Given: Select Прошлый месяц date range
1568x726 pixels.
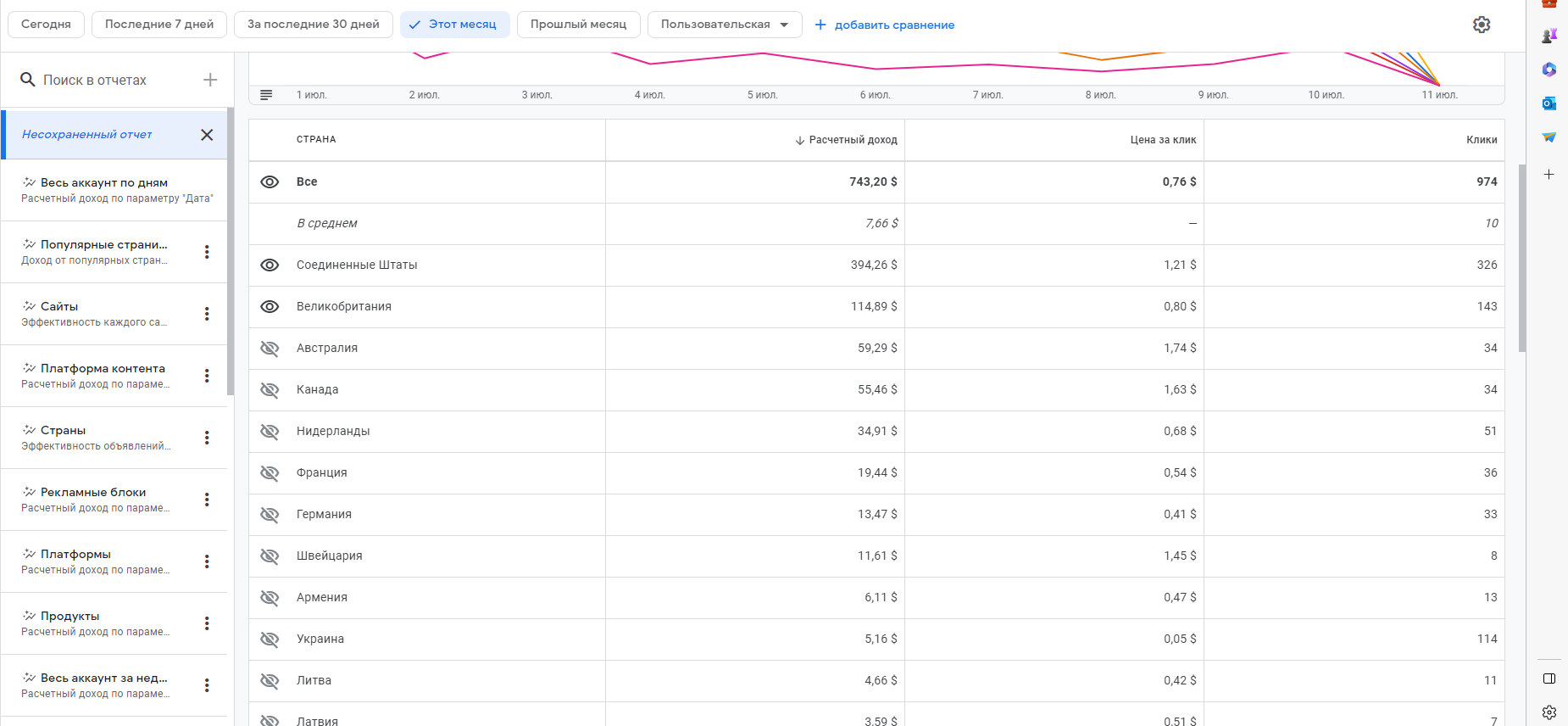Looking at the screenshot, I should pos(578,25).
